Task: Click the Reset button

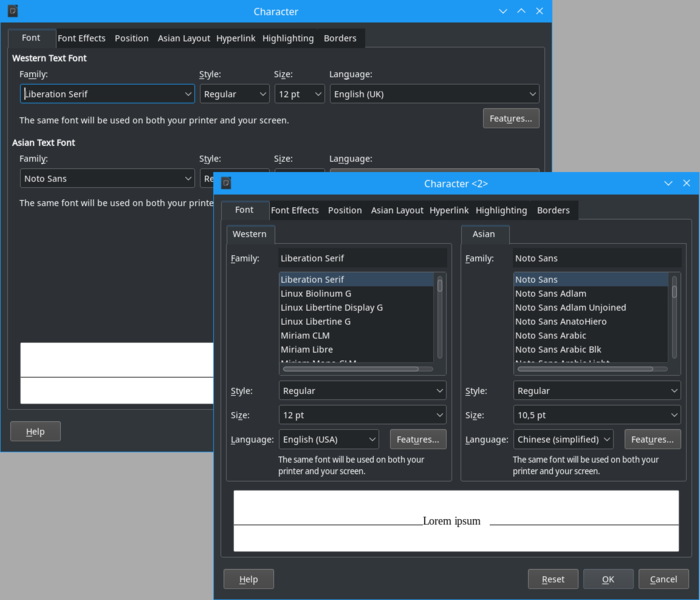Action: [x=553, y=579]
